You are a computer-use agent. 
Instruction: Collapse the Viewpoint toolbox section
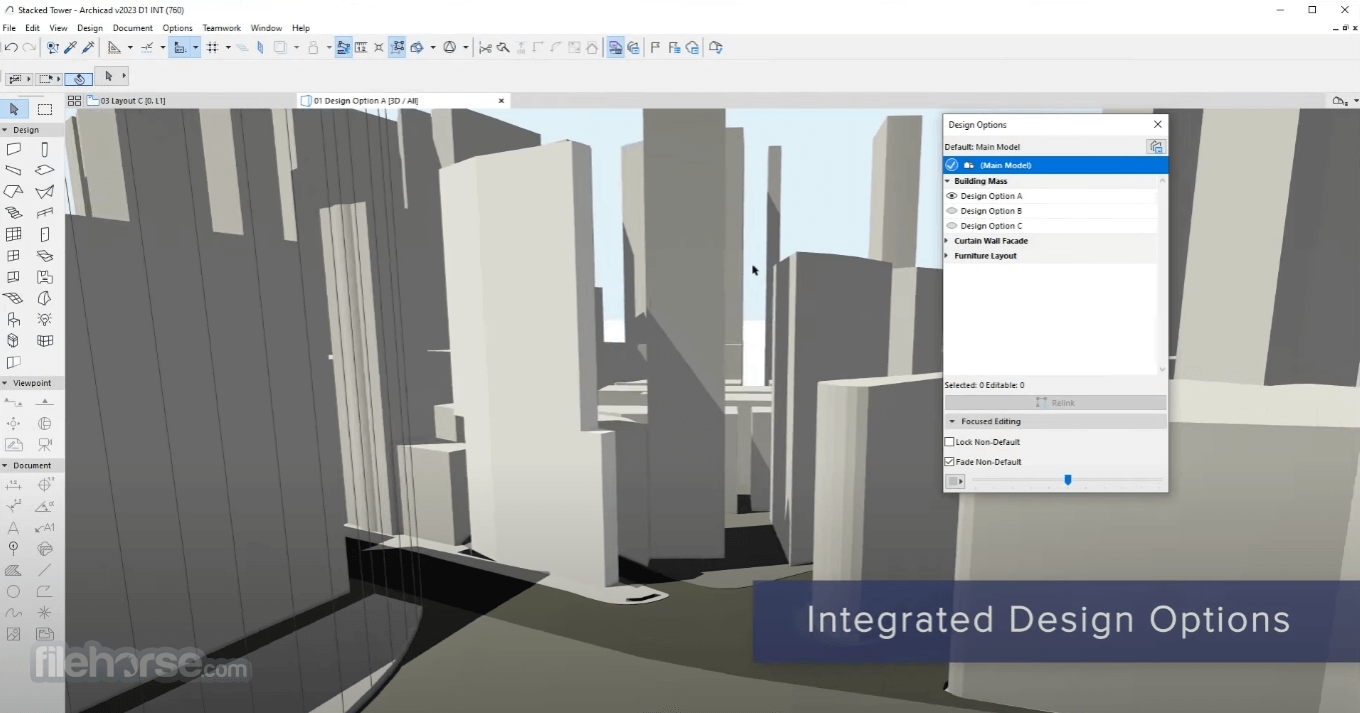point(5,383)
